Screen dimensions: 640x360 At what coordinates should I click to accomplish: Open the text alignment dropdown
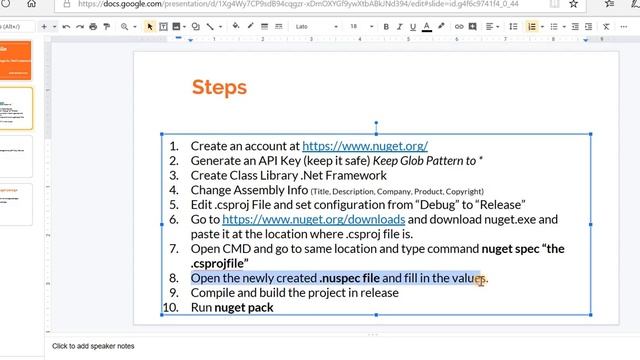pos(492,27)
